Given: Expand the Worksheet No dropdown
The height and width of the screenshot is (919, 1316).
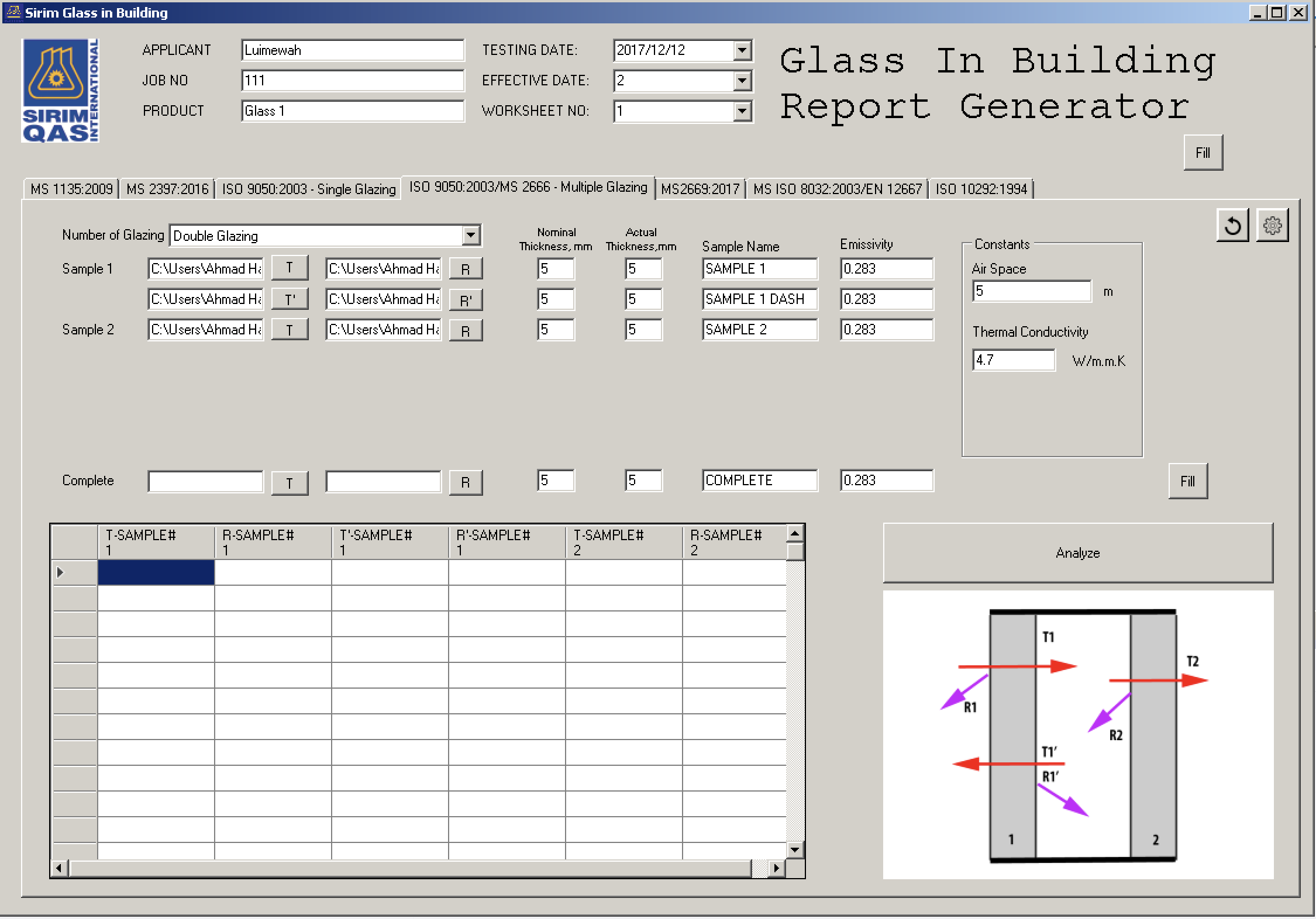Looking at the screenshot, I should tap(742, 111).
